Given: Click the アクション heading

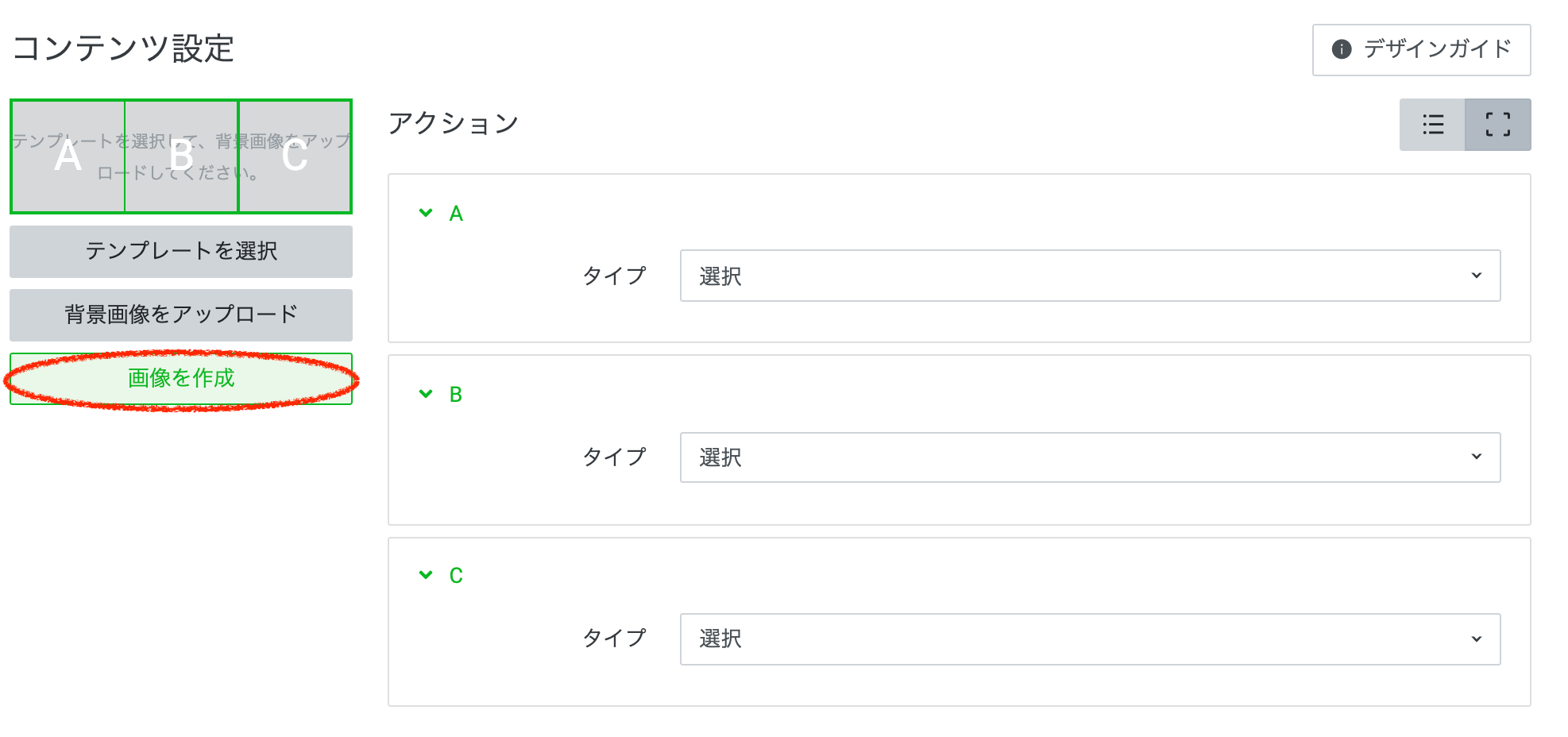Looking at the screenshot, I should click(x=453, y=124).
